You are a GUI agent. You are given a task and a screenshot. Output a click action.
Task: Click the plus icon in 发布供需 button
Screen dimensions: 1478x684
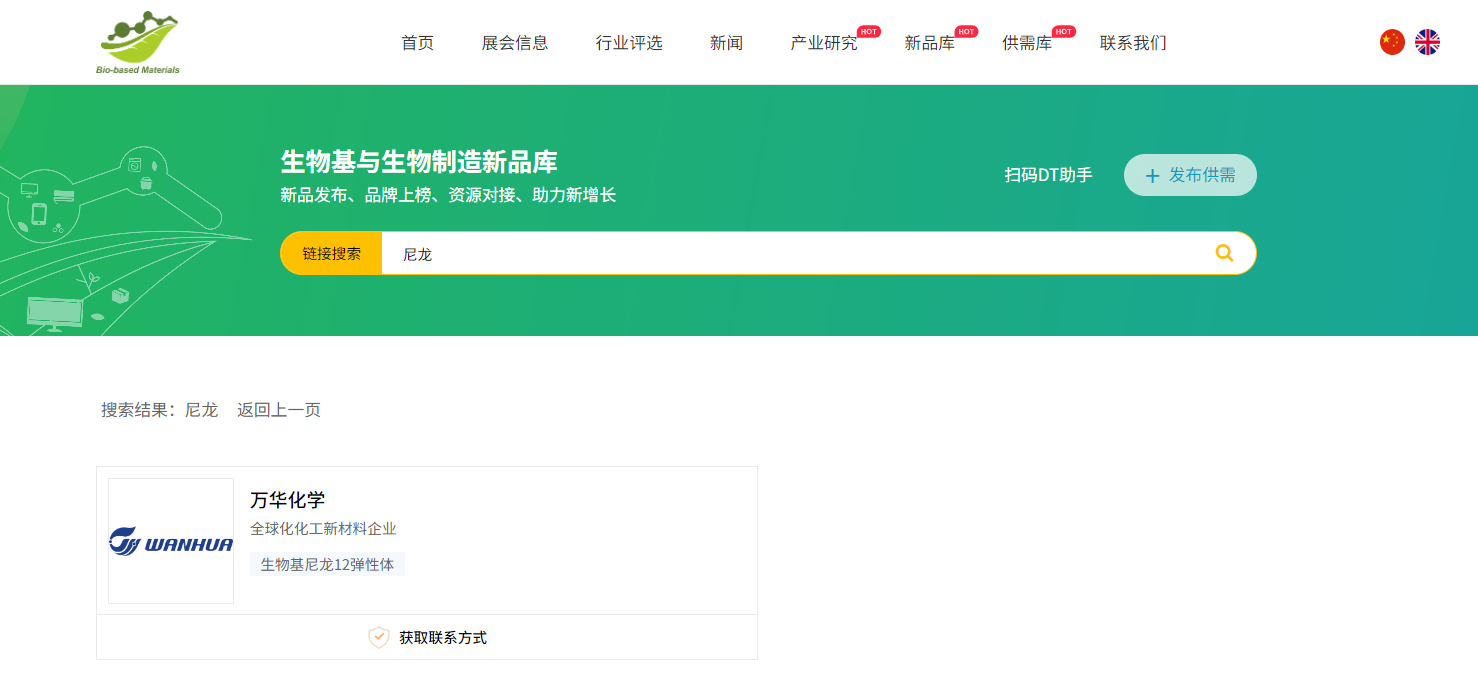1152,176
